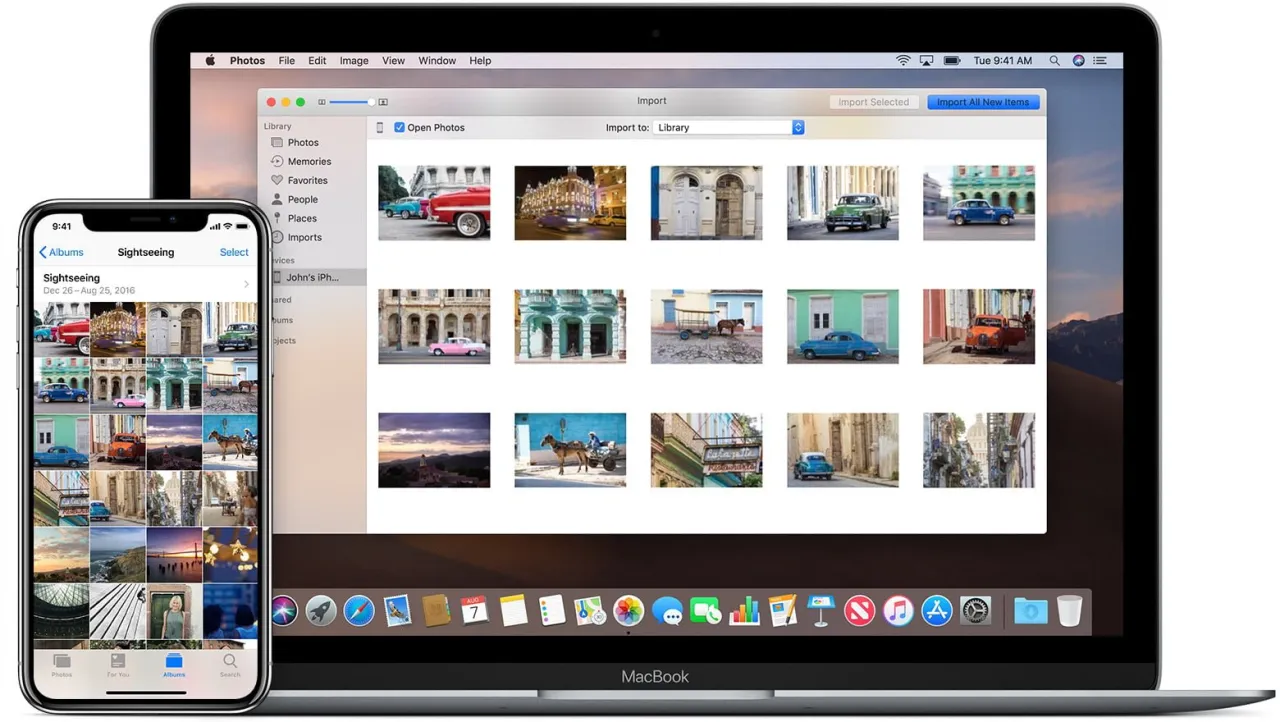1280x722 pixels.
Task: Open the Photos app icon in the Dock
Action: coord(628,610)
